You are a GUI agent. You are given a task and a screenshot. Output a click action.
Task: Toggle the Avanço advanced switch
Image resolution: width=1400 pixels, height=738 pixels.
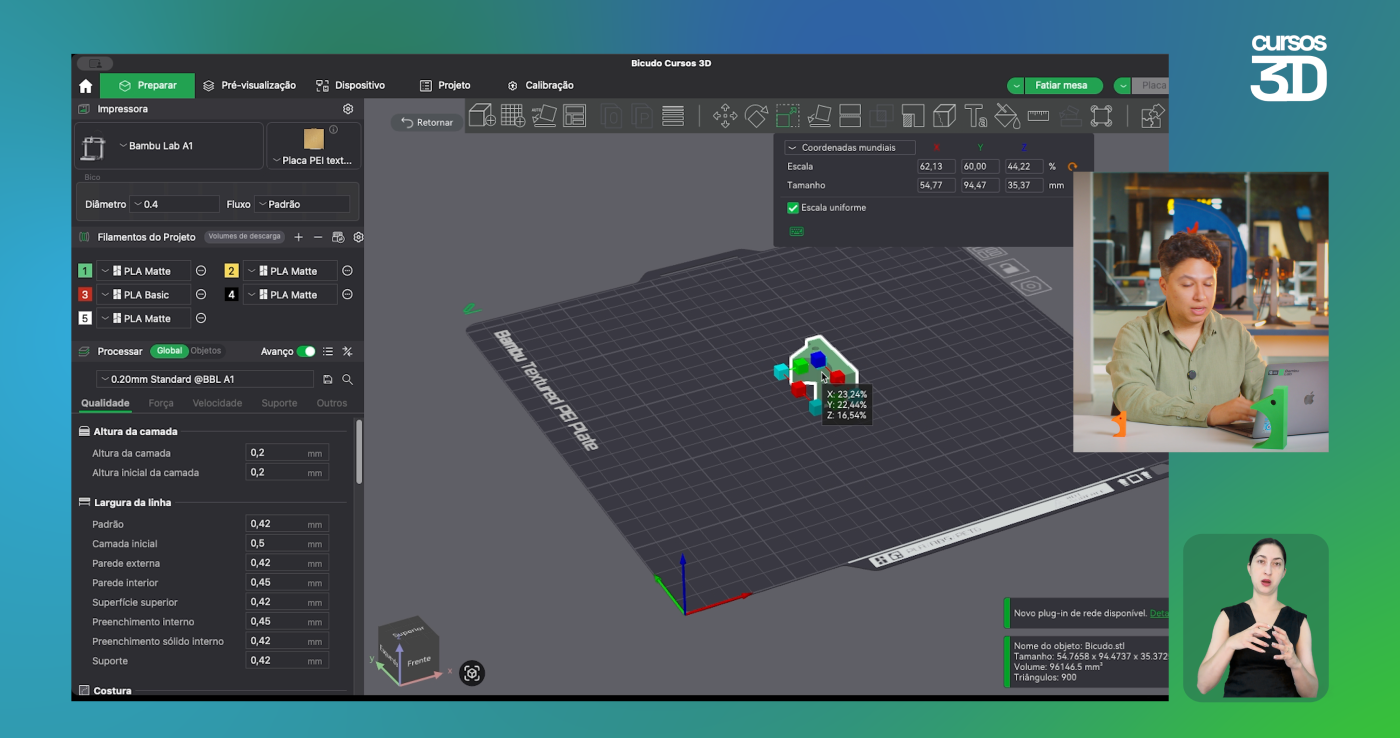click(306, 352)
